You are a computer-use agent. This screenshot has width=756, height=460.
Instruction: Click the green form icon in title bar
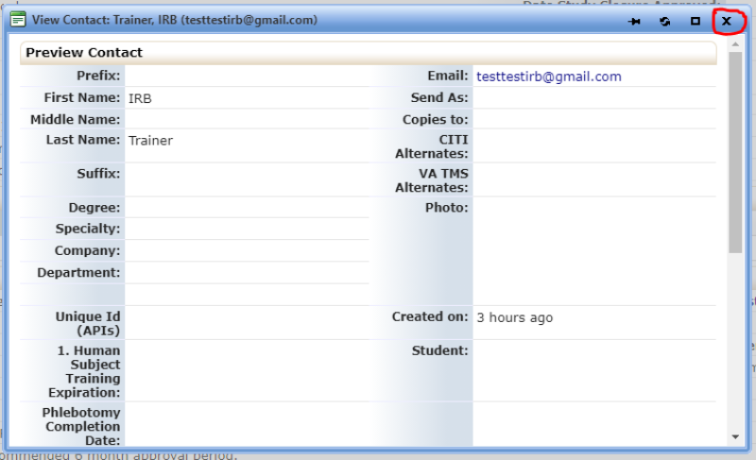(18, 20)
